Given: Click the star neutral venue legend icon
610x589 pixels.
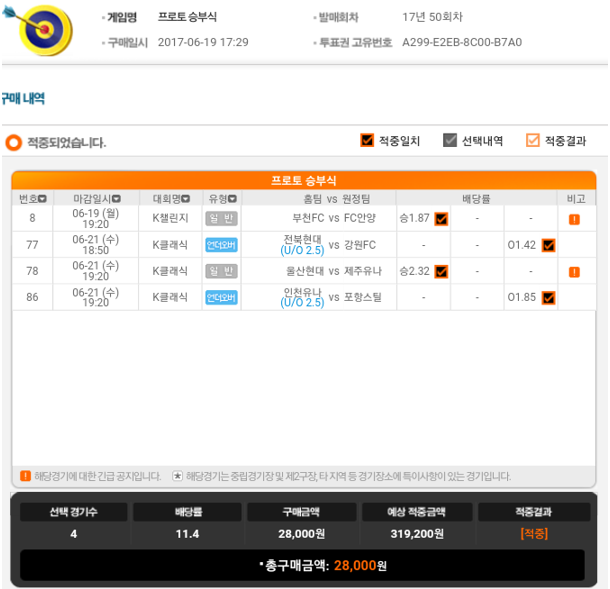Looking at the screenshot, I should pos(177,475).
